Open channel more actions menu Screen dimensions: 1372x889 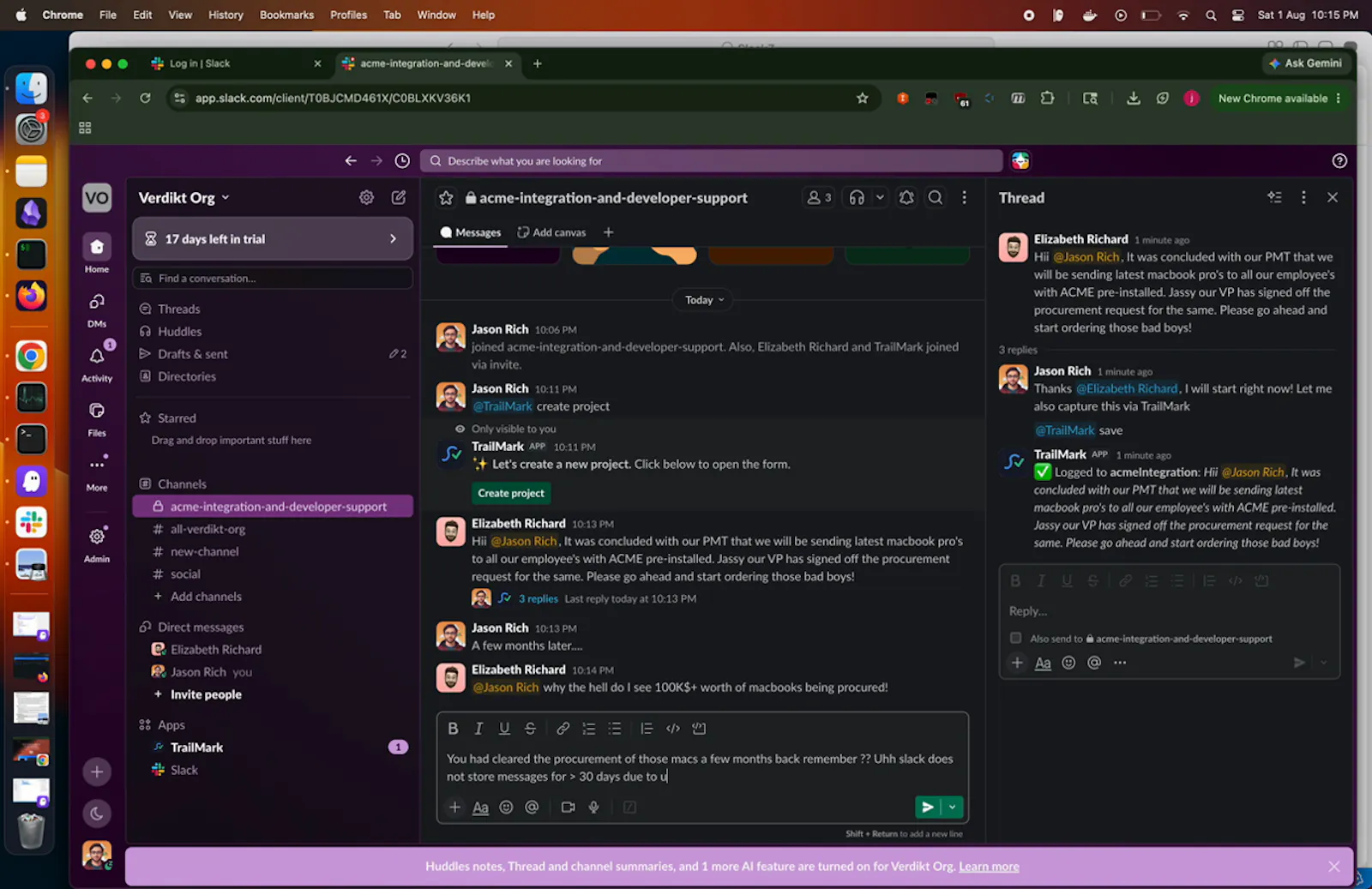(965, 198)
